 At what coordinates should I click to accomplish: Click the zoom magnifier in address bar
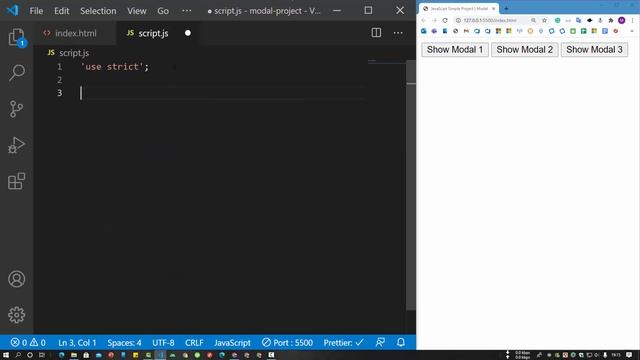[x=533, y=20]
